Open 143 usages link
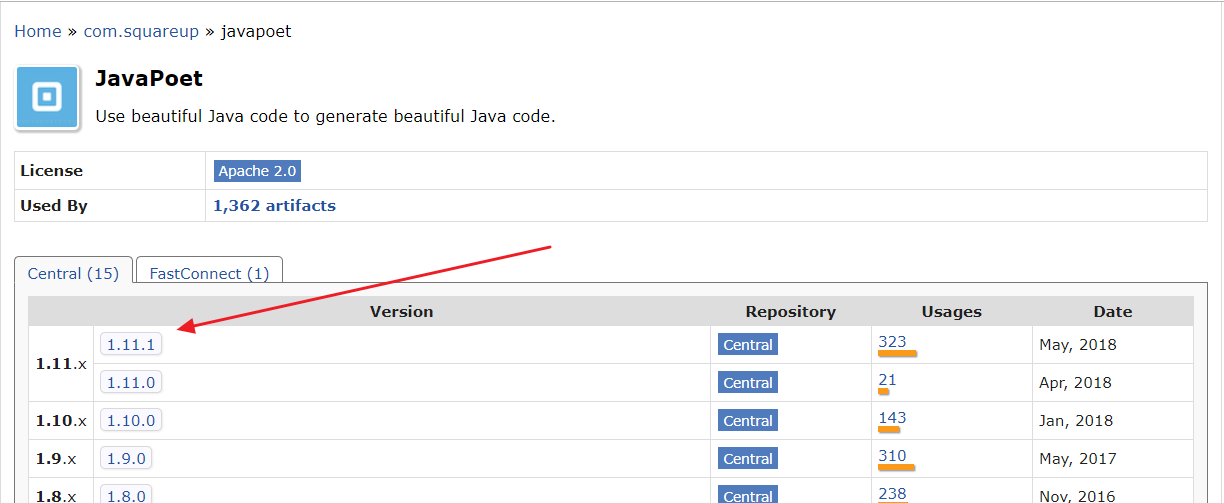Image resolution: width=1224 pixels, height=503 pixels. 892,417
